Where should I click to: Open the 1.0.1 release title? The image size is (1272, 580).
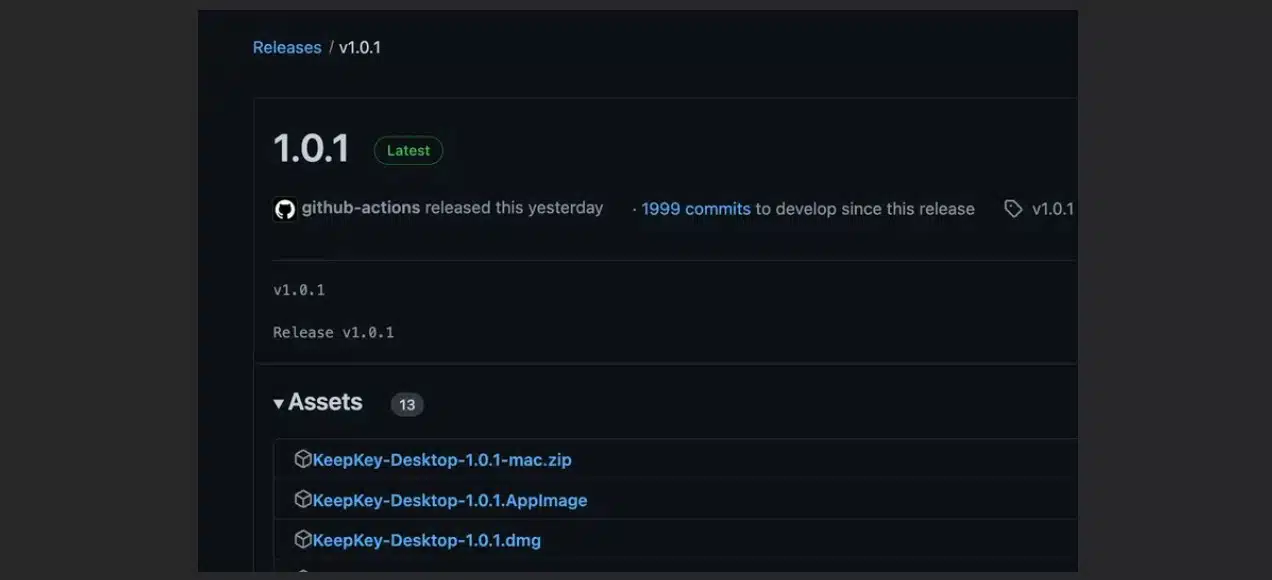coord(311,149)
